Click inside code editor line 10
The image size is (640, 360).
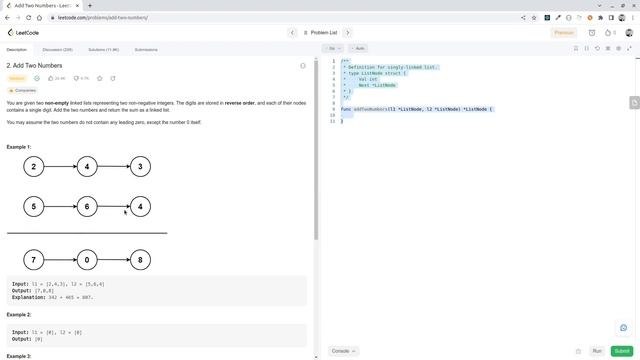(486, 115)
